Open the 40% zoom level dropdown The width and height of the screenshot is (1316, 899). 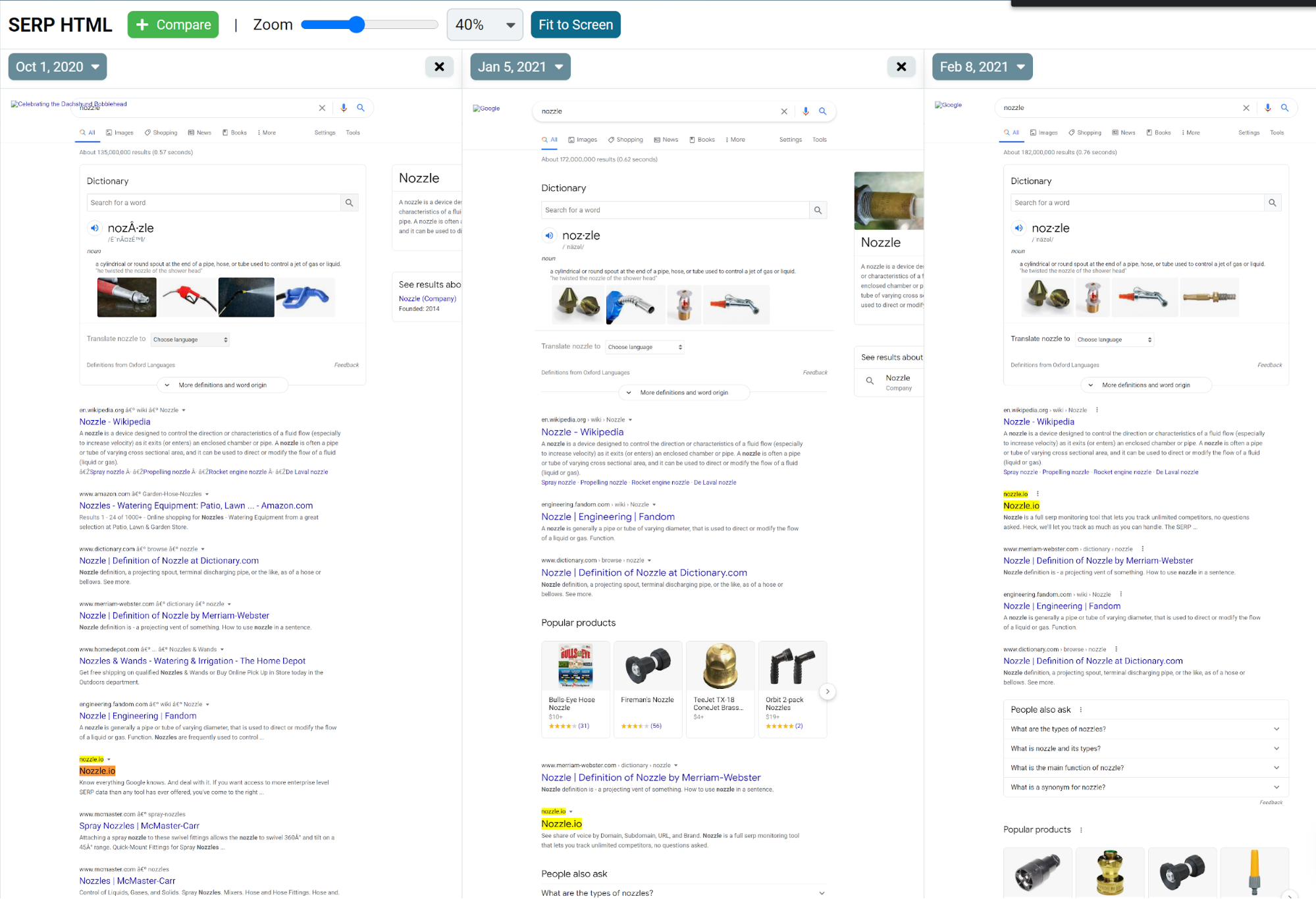point(485,25)
